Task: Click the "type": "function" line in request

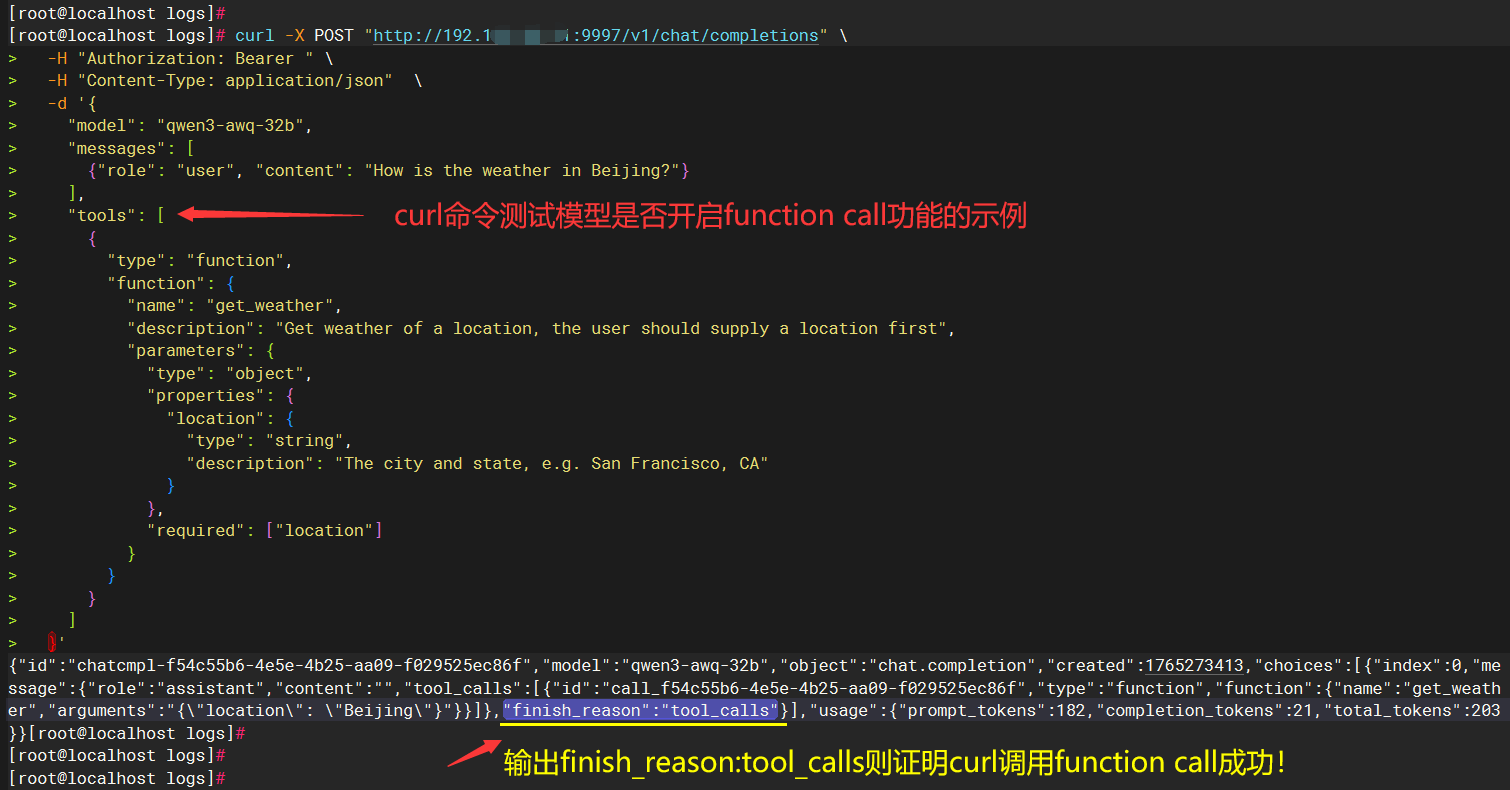Action: point(200,261)
